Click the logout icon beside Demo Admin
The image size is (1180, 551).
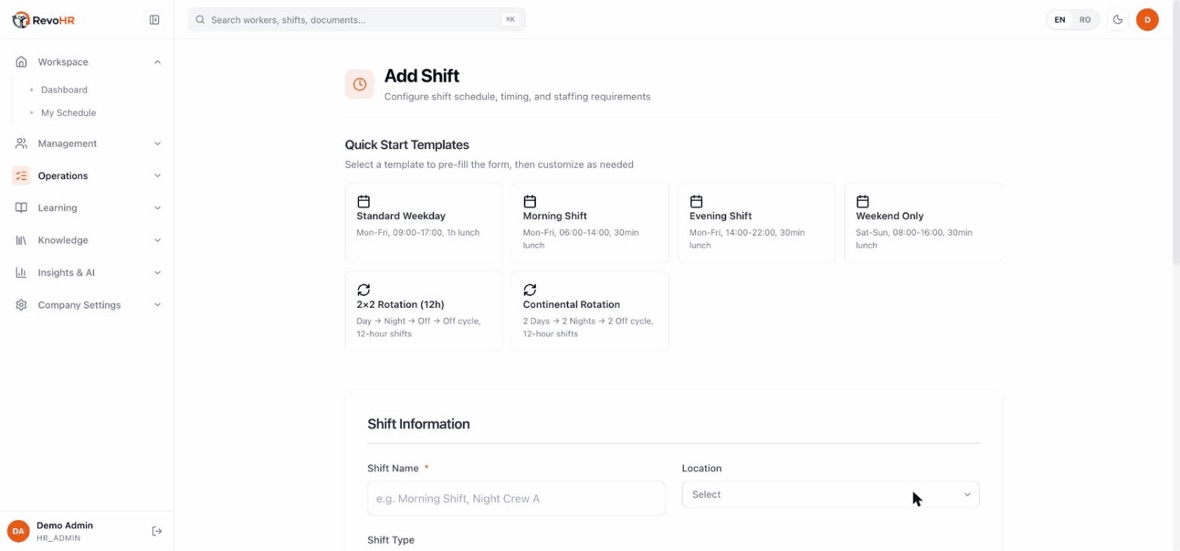[157, 531]
